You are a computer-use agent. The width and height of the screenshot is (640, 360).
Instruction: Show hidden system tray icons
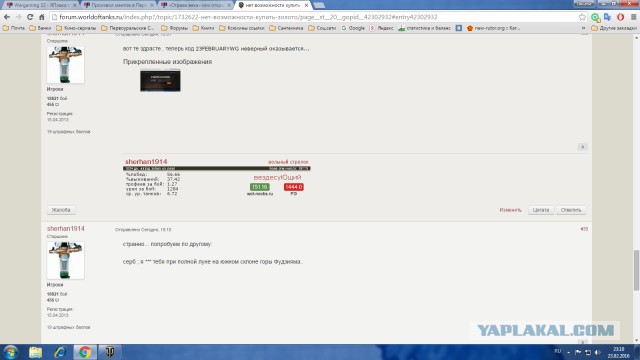coord(568,352)
